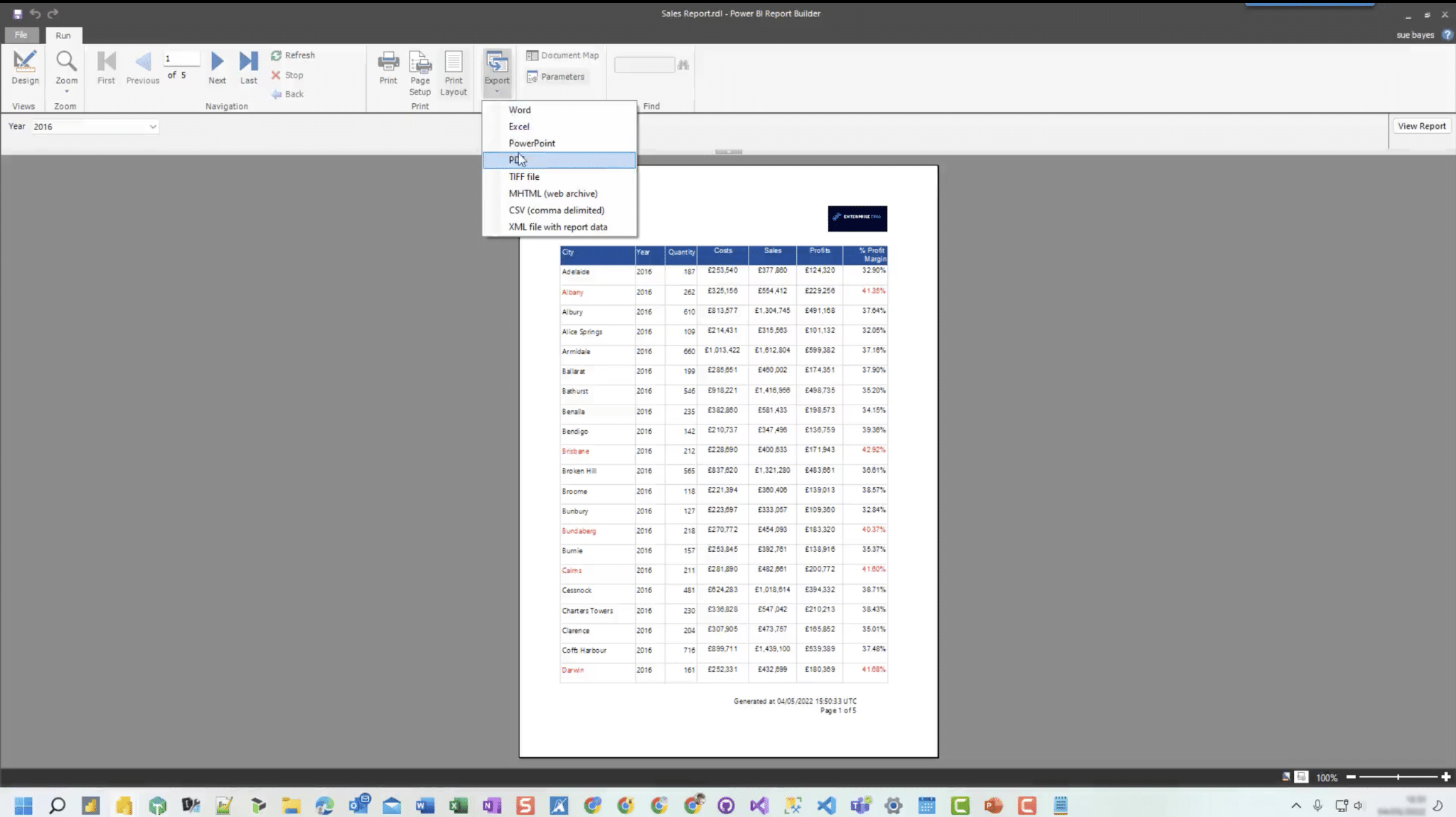Select XML file with report data

point(558,226)
